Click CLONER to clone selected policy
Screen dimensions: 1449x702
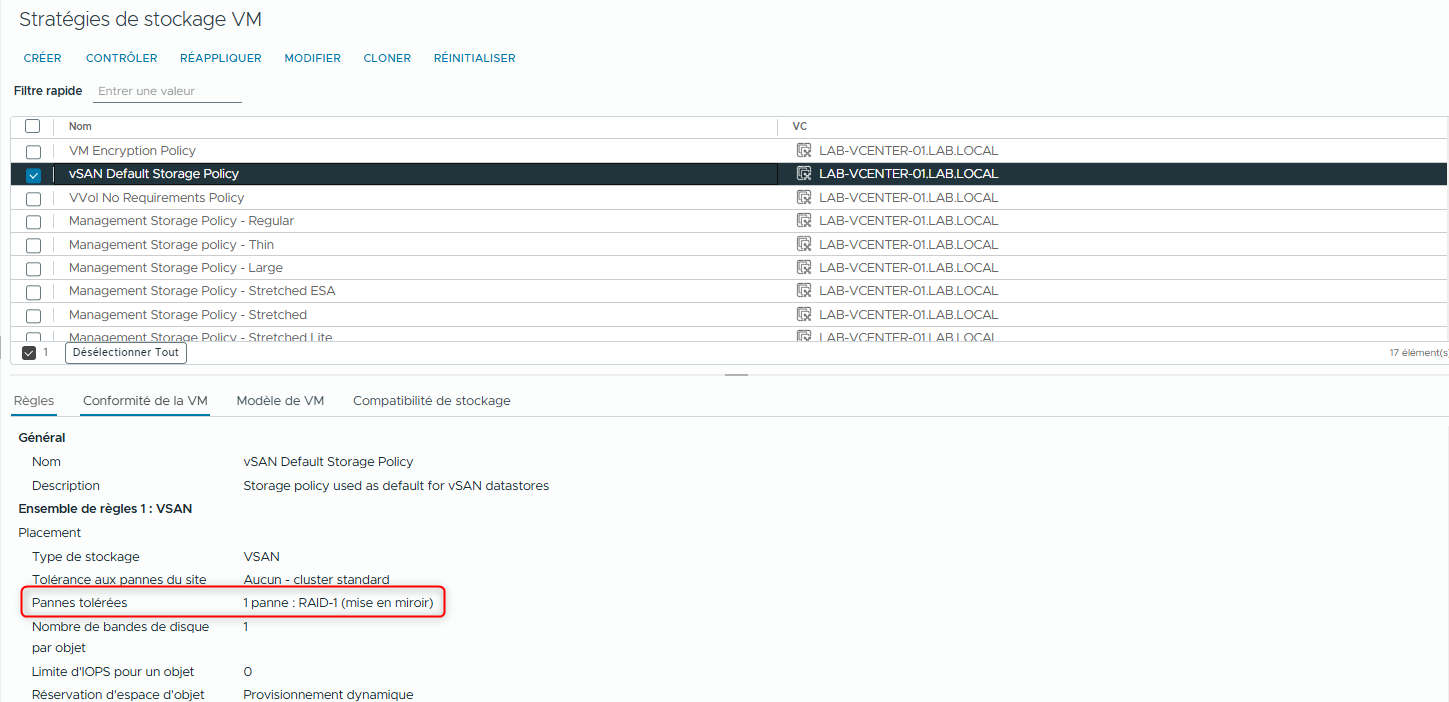click(x=387, y=58)
